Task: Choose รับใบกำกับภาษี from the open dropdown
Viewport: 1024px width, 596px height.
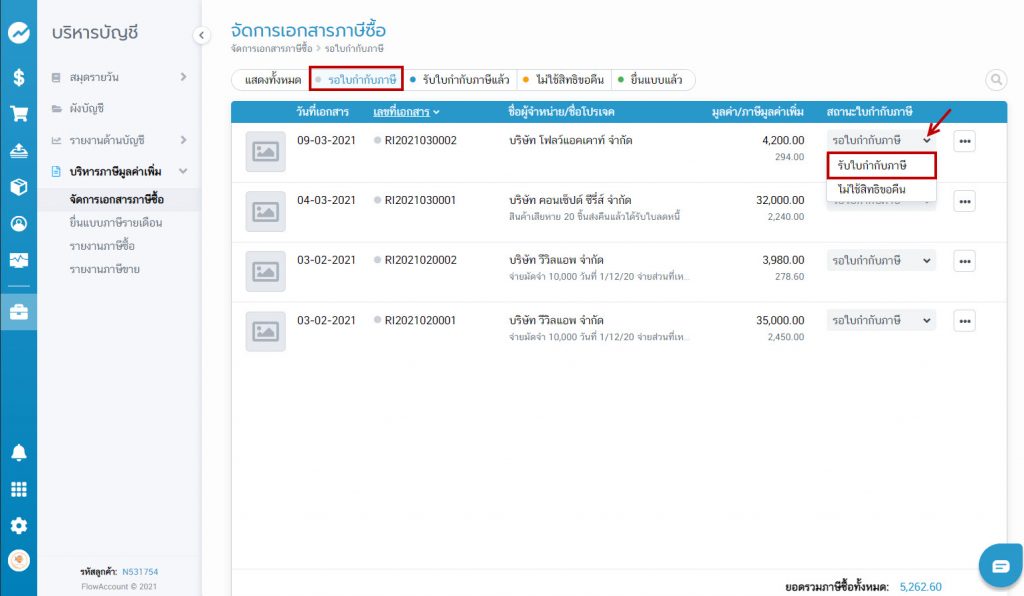Action: [x=881, y=165]
